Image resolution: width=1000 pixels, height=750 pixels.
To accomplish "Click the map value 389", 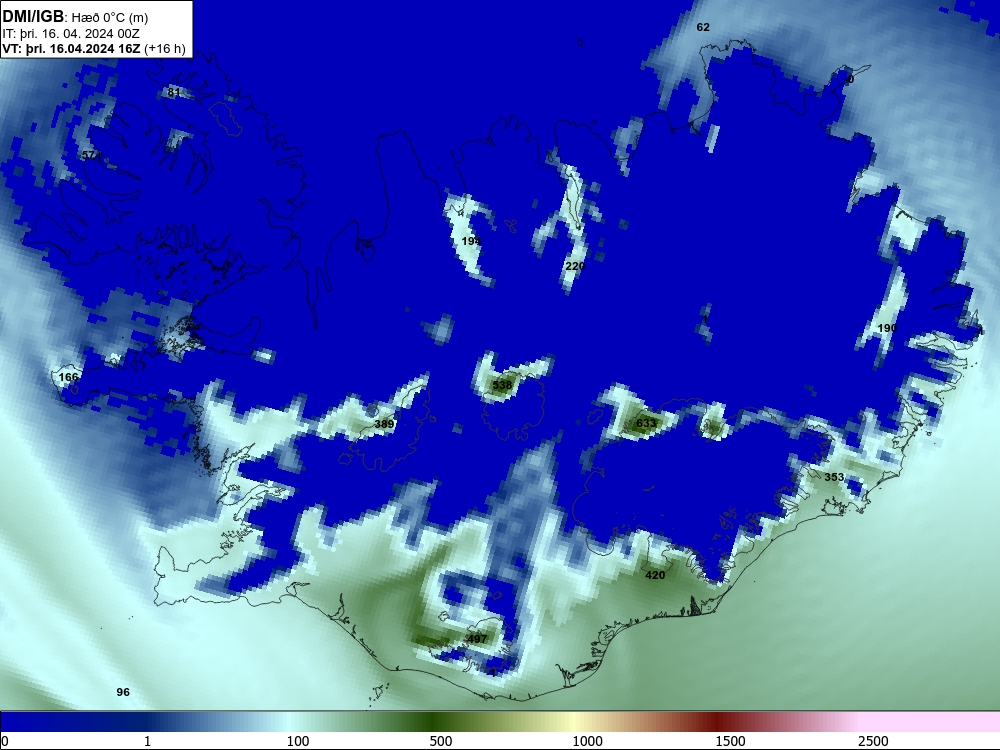I will [x=385, y=424].
